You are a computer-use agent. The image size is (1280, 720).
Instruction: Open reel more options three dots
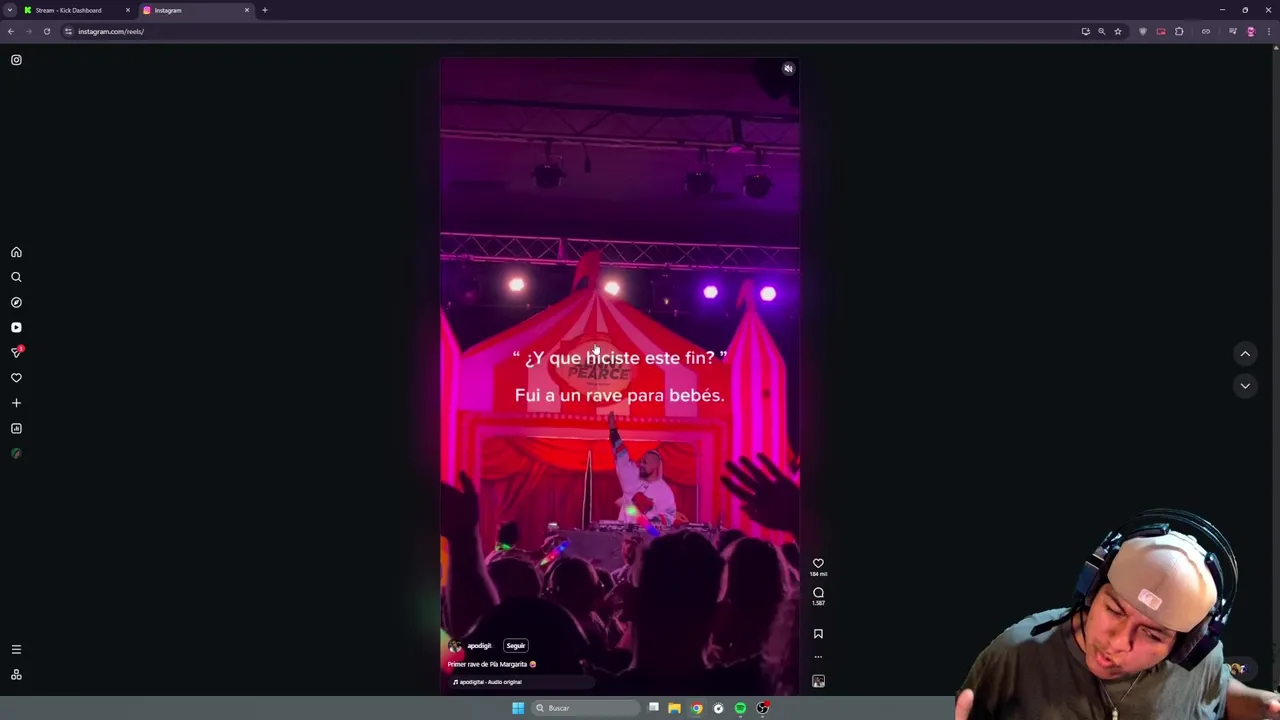(818, 657)
